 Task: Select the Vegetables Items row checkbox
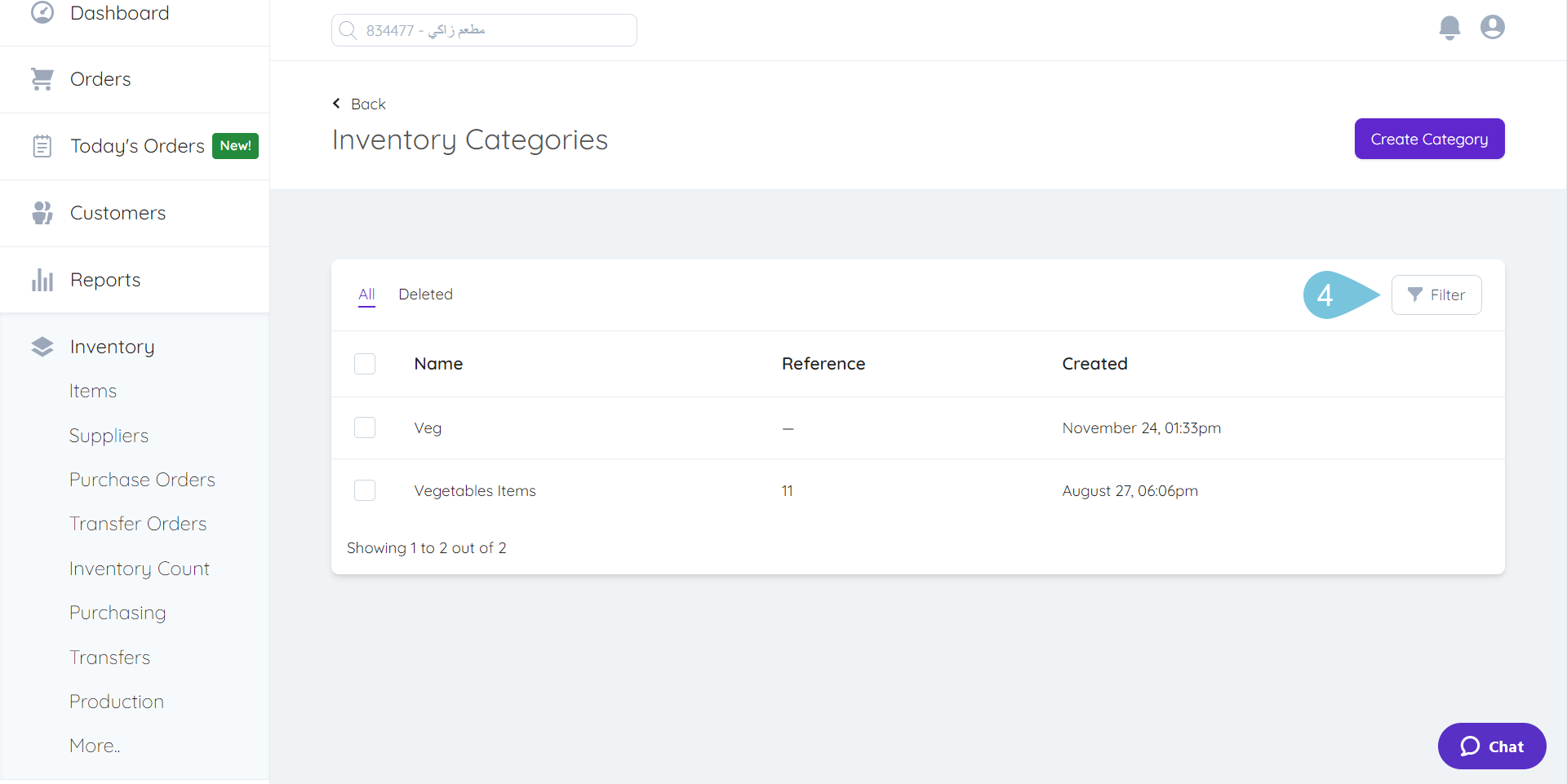[x=365, y=490]
